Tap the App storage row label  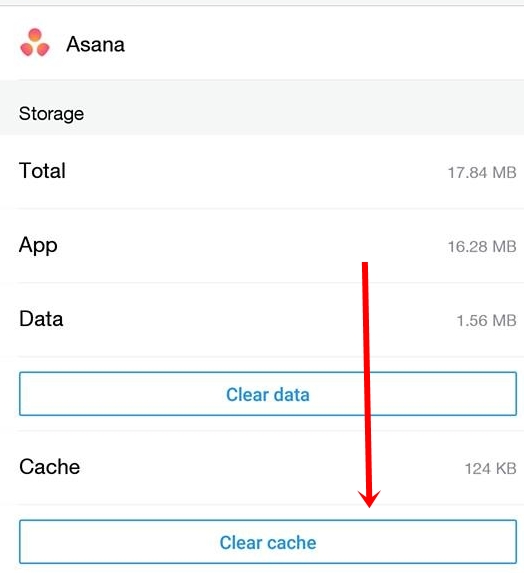tap(38, 246)
